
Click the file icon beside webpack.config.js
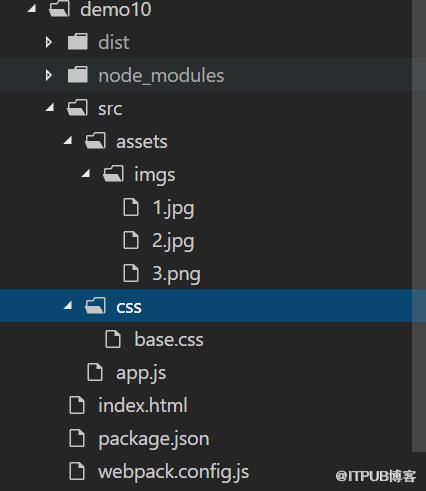pyautogui.click(x=77, y=471)
